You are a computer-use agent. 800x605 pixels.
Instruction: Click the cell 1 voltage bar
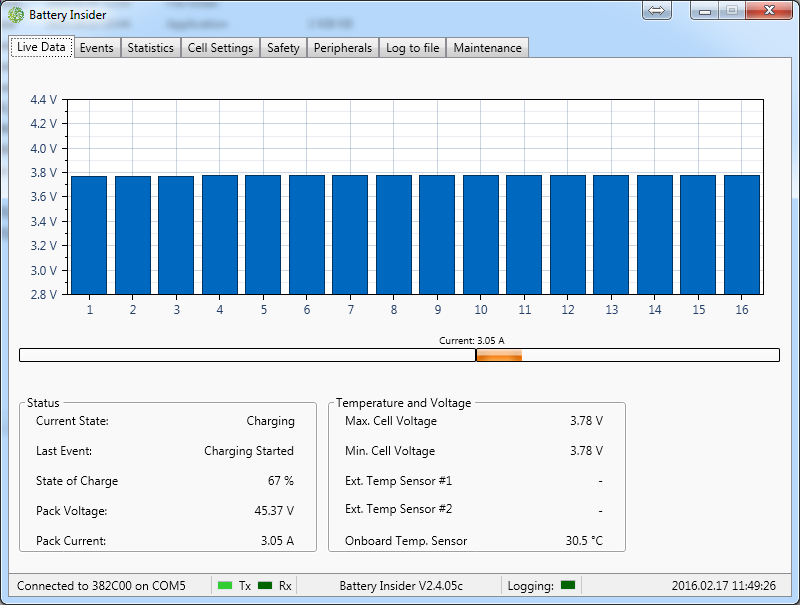[89, 235]
